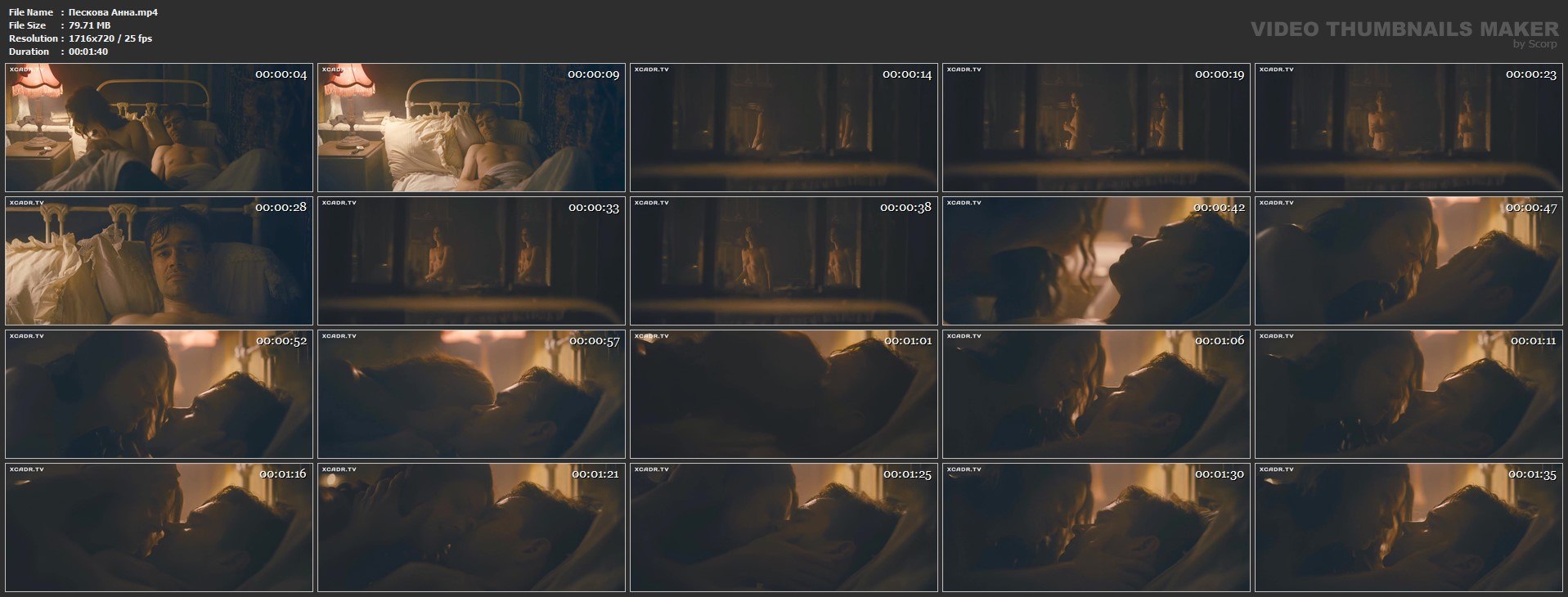This screenshot has width=1568, height=597.
Task: Click the 00:00:52 frame
Action: click(159, 394)
